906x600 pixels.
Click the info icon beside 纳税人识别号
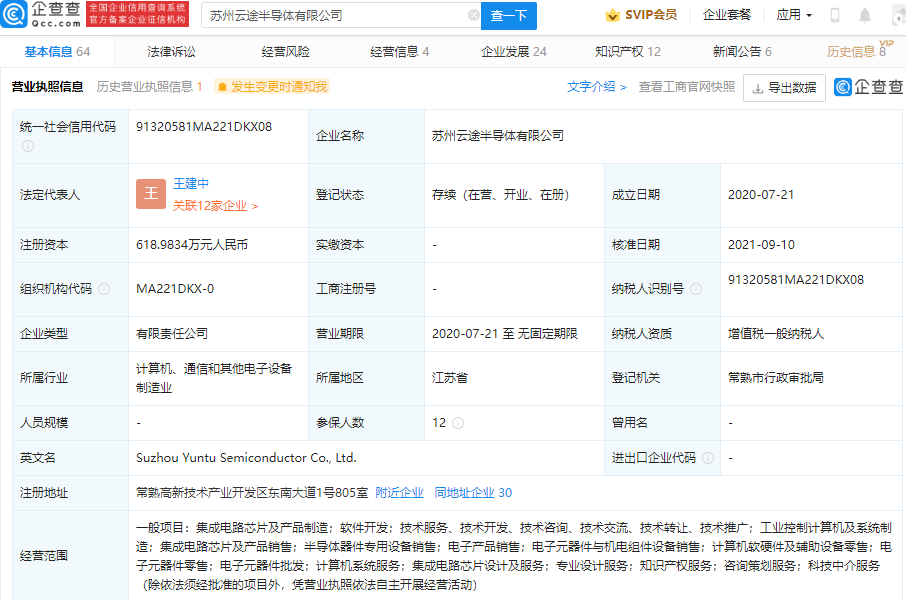point(696,289)
